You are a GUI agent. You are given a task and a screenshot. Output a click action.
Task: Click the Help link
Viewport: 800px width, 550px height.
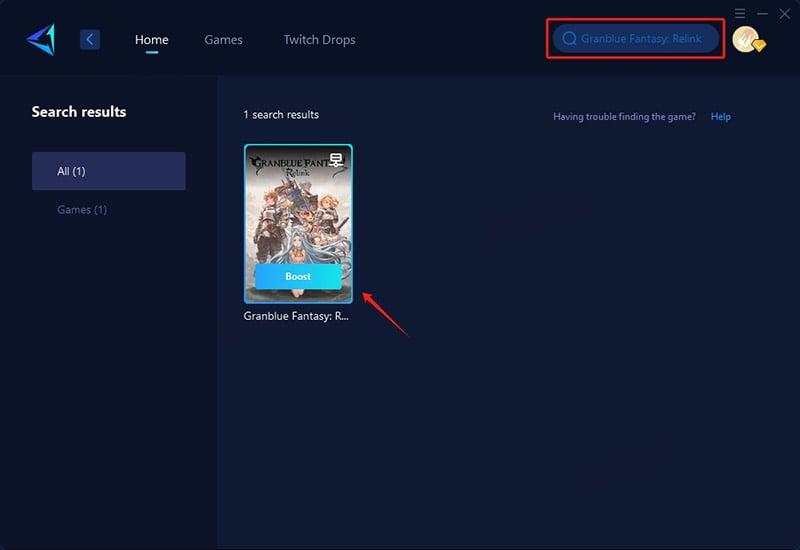(720, 116)
